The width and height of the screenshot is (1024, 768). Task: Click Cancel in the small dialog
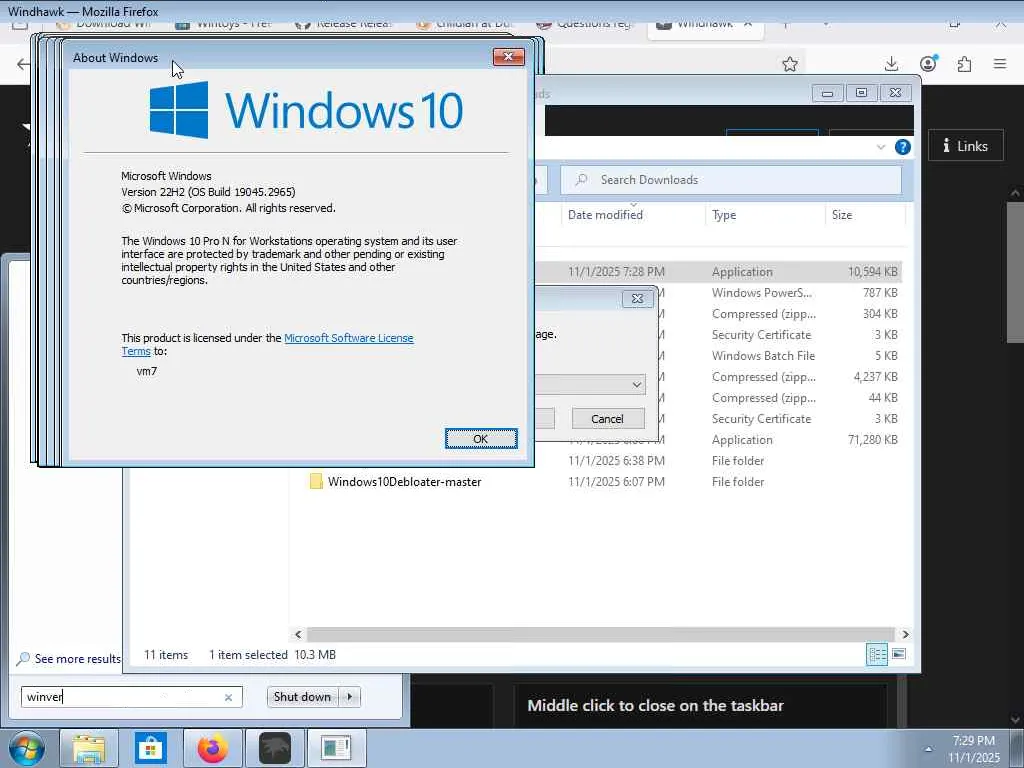pos(607,419)
